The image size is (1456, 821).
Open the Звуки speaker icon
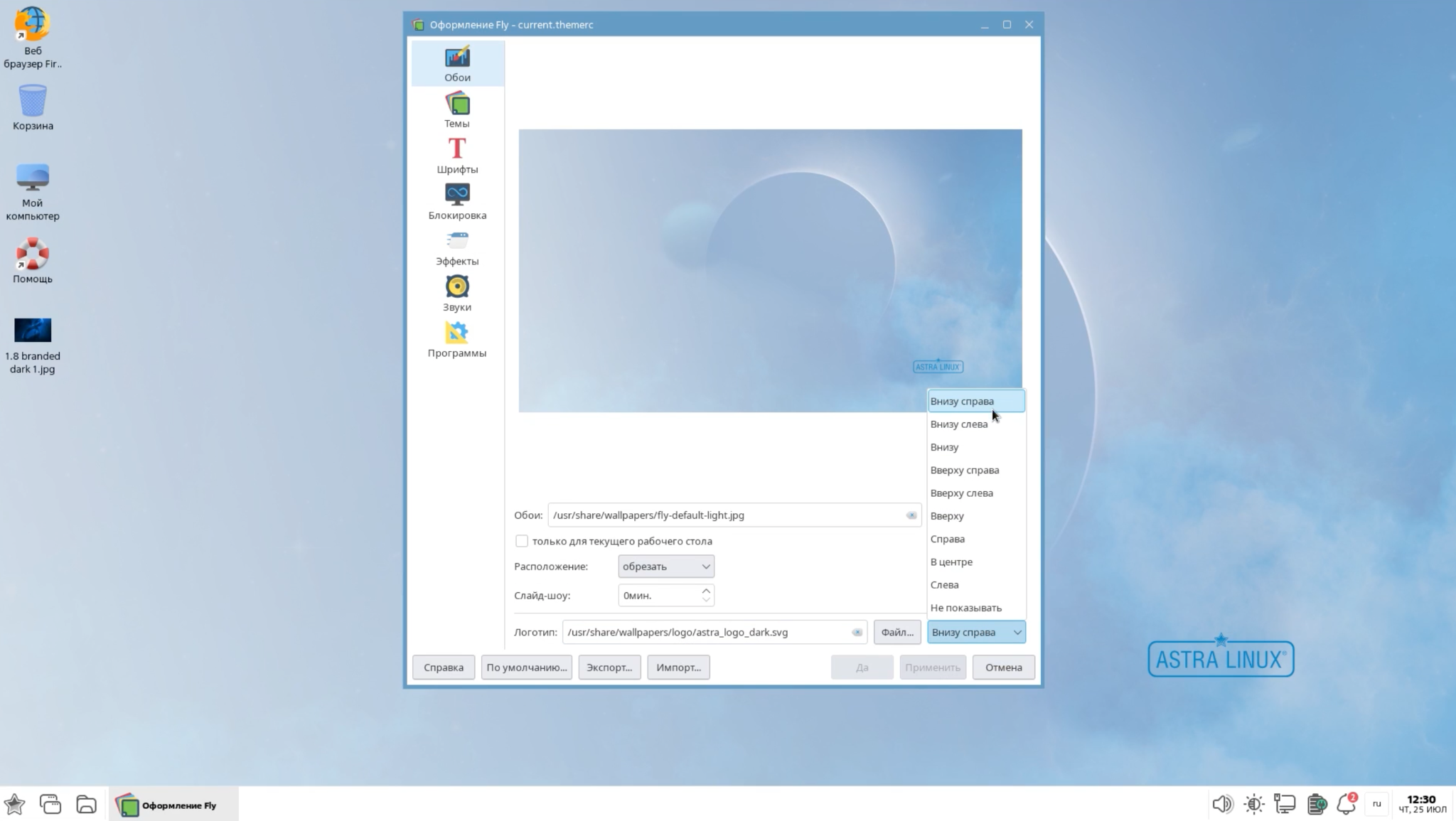click(x=457, y=287)
